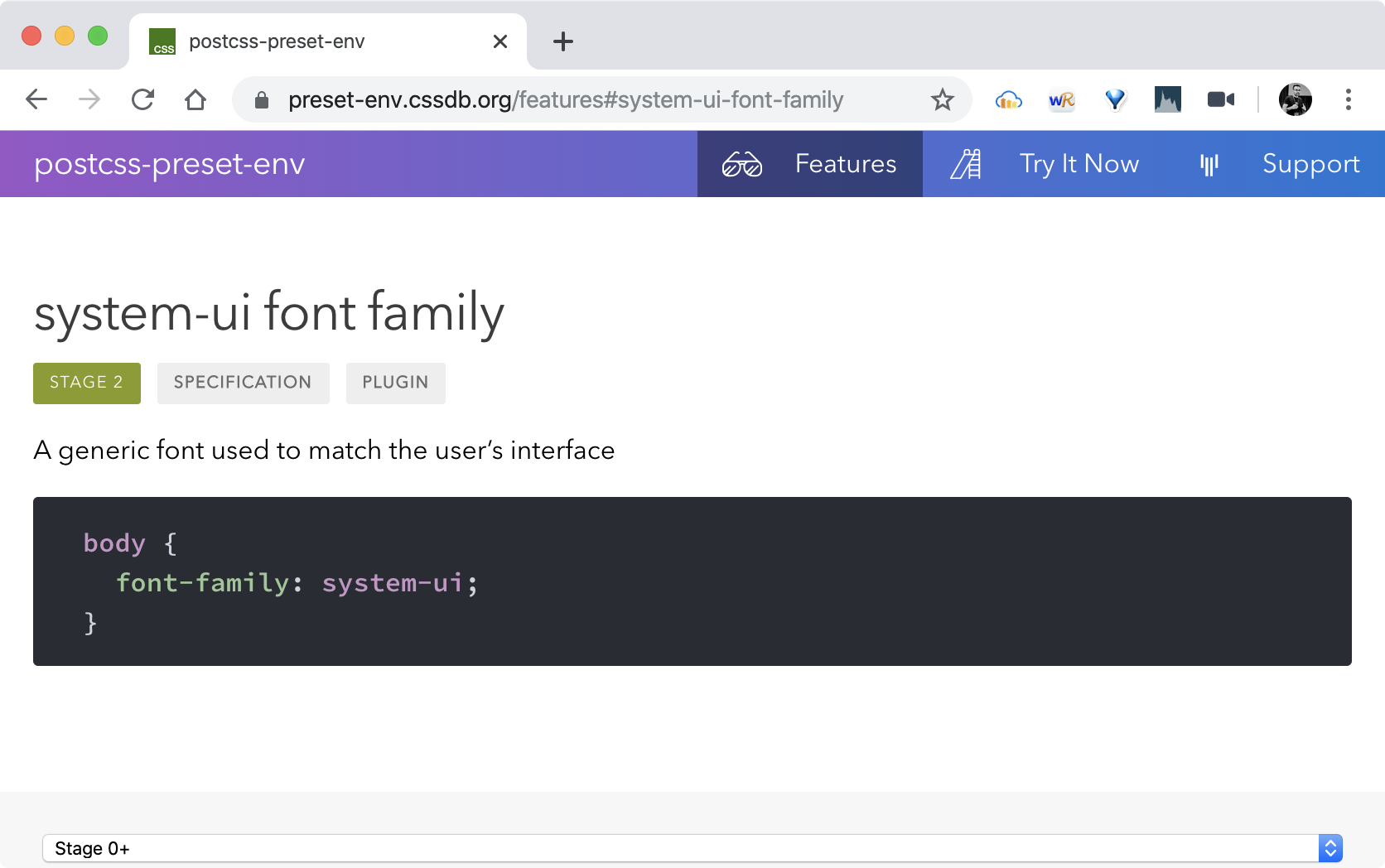The width and height of the screenshot is (1385, 868).
Task: Open the blue Y funnel extension icon
Action: 1115,100
